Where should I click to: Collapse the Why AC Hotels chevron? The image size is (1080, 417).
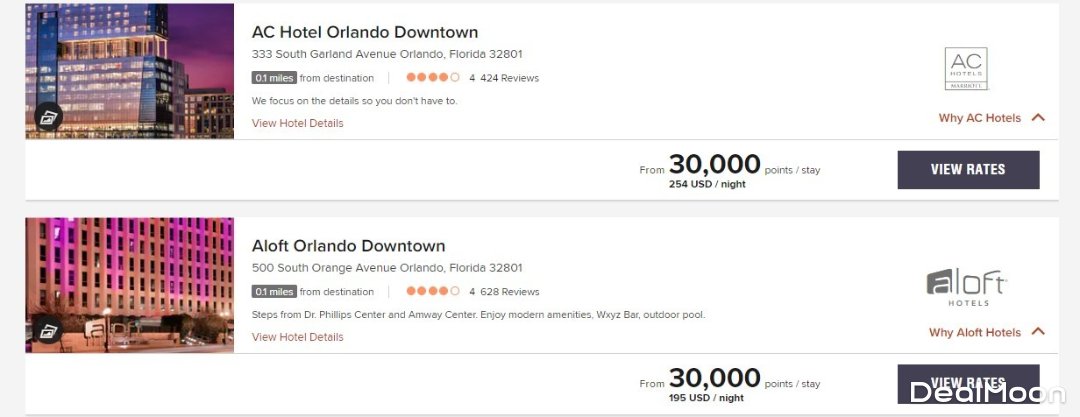[1038, 118]
